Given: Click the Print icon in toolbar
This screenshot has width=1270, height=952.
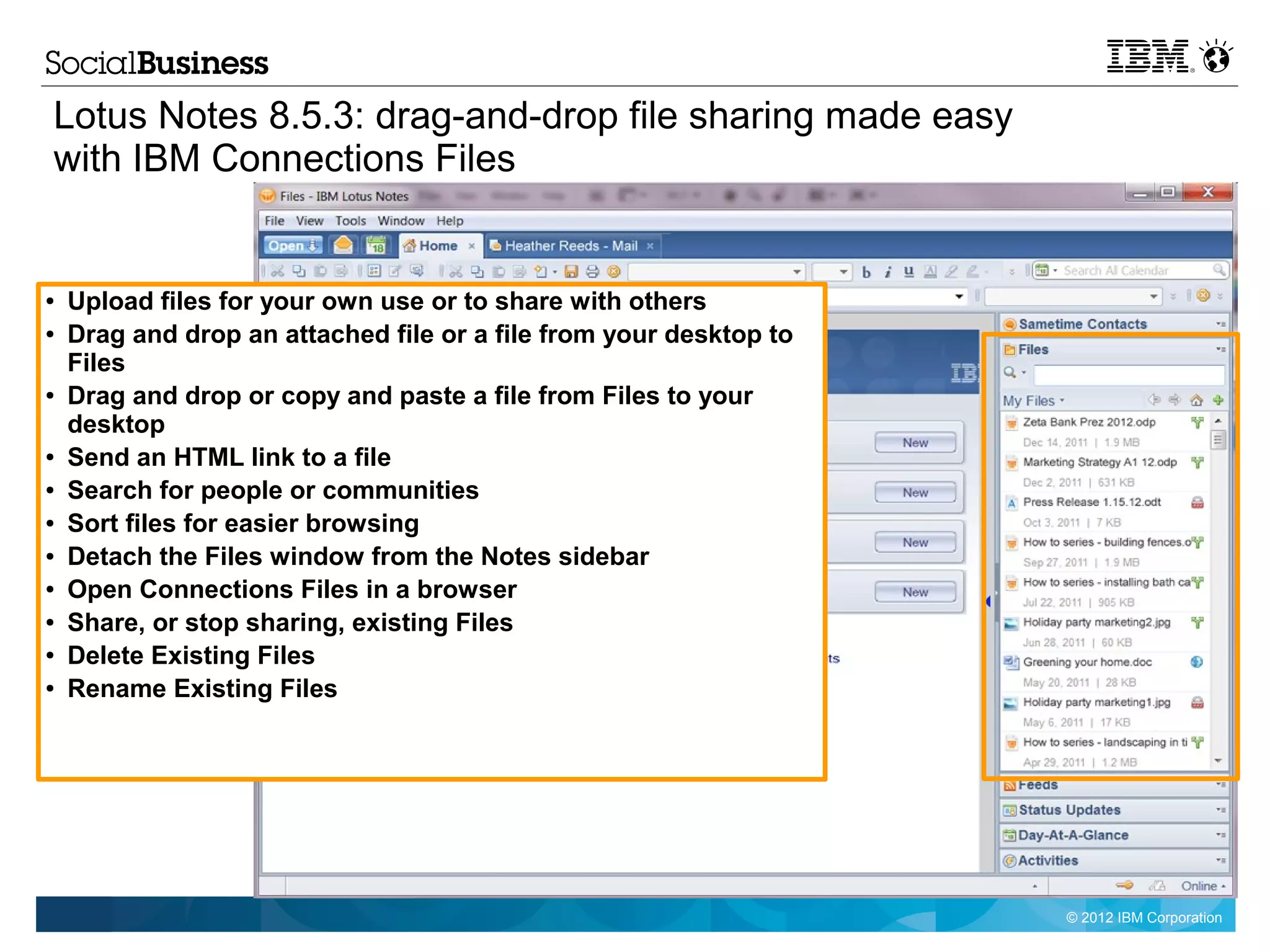Looking at the screenshot, I should click(593, 271).
